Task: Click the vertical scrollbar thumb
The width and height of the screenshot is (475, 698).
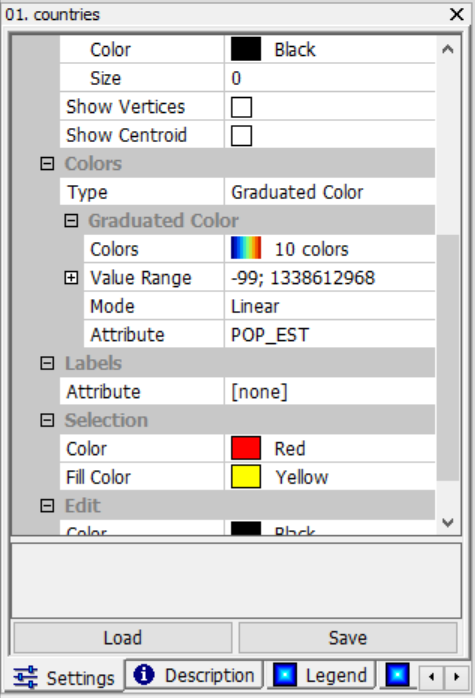Action: [448, 358]
